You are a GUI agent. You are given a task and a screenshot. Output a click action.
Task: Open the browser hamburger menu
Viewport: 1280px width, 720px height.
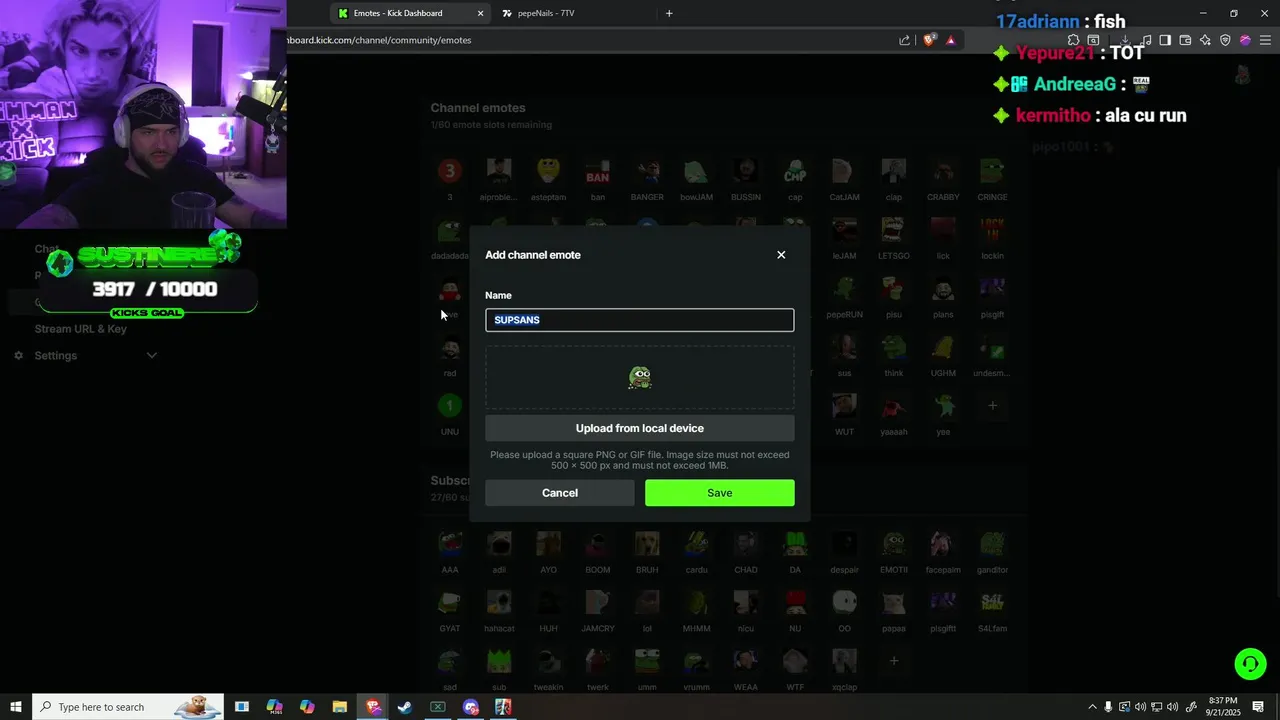click(1265, 40)
